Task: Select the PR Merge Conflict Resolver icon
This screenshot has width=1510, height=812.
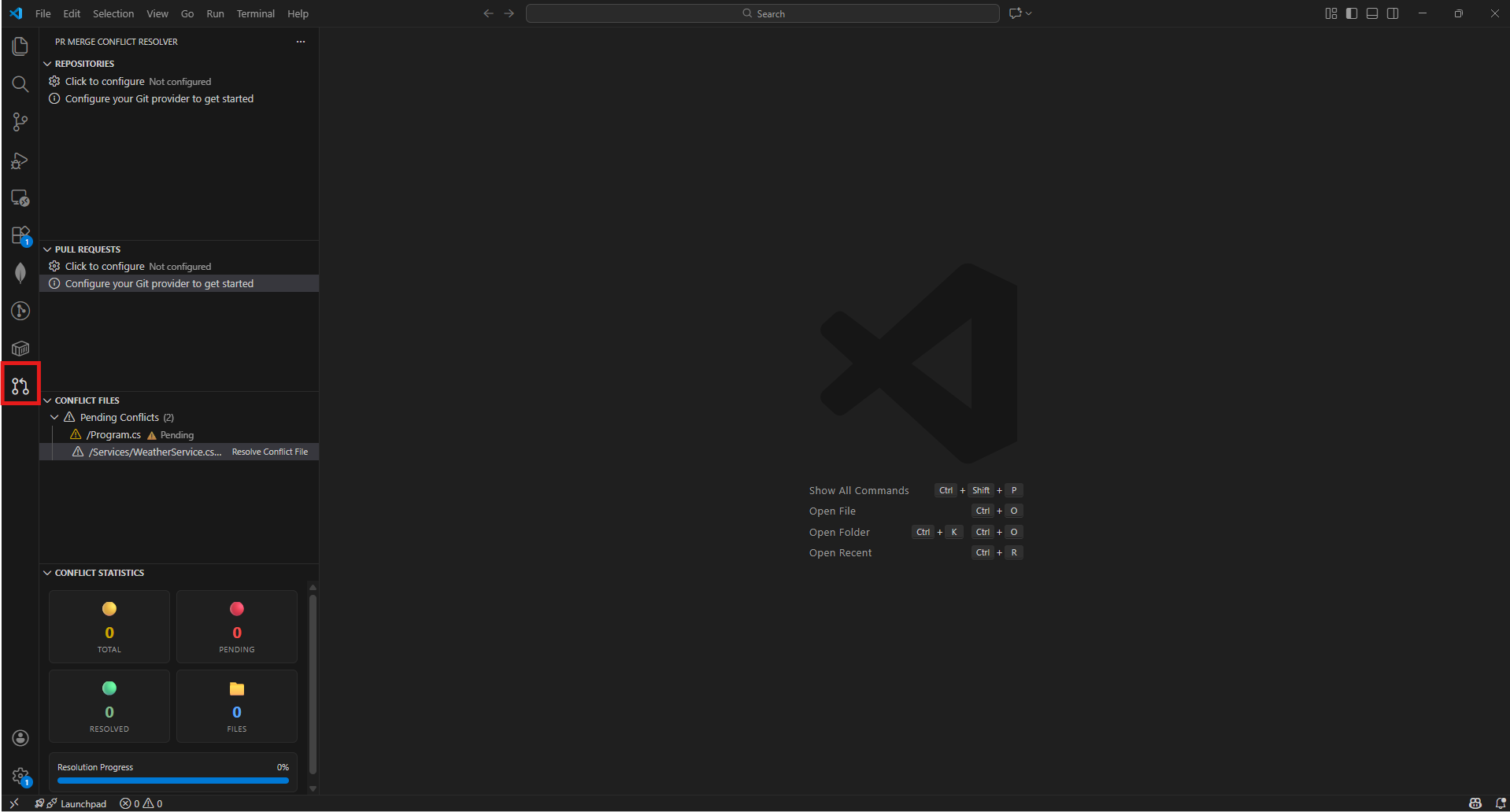Action: click(x=20, y=385)
